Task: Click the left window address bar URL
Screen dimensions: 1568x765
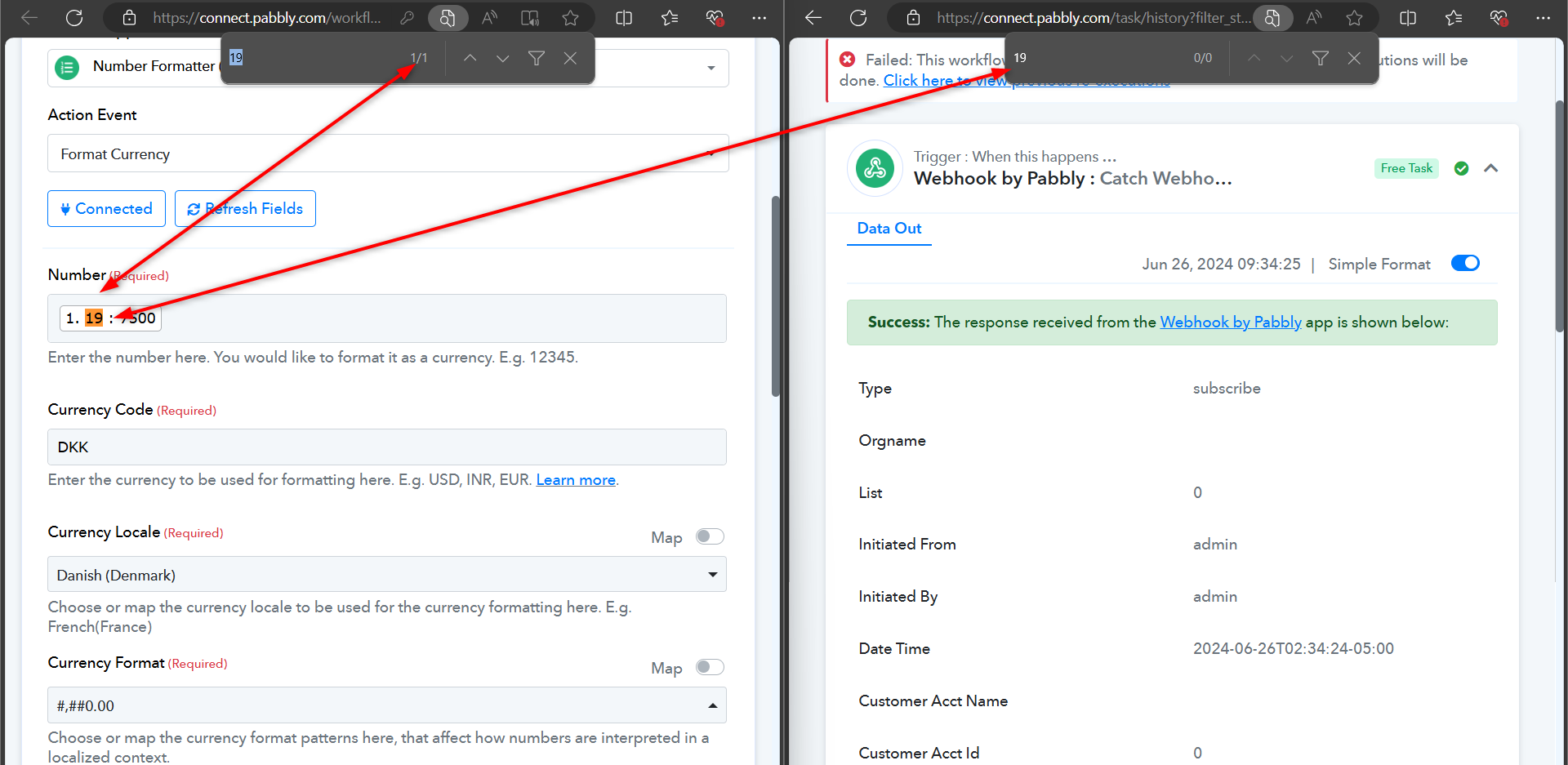Action: tap(267, 18)
